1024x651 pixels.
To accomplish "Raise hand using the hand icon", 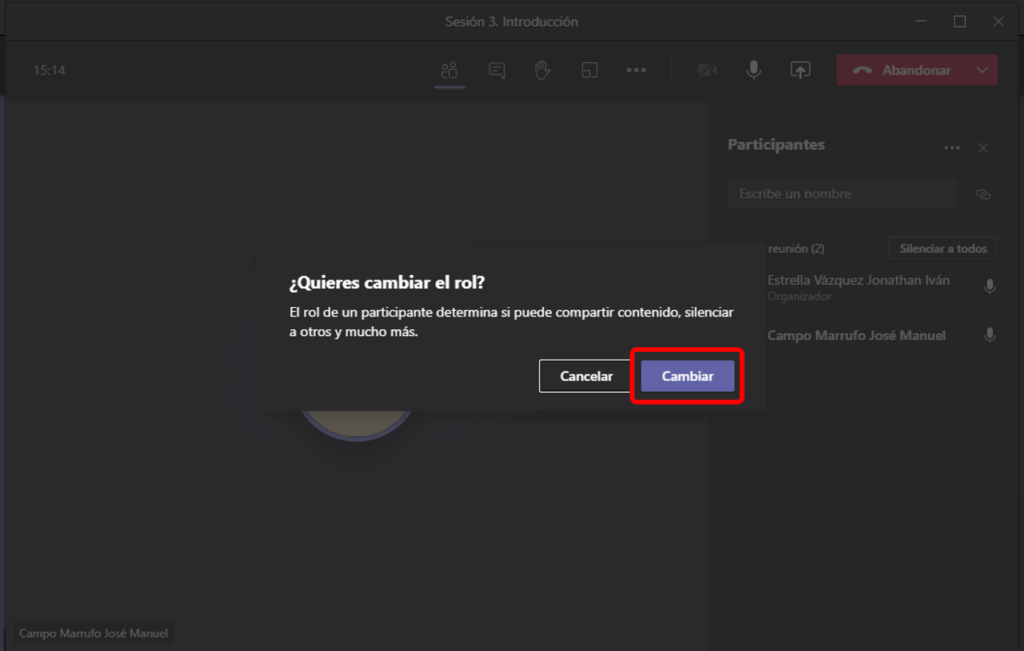I will click(x=542, y=70).
